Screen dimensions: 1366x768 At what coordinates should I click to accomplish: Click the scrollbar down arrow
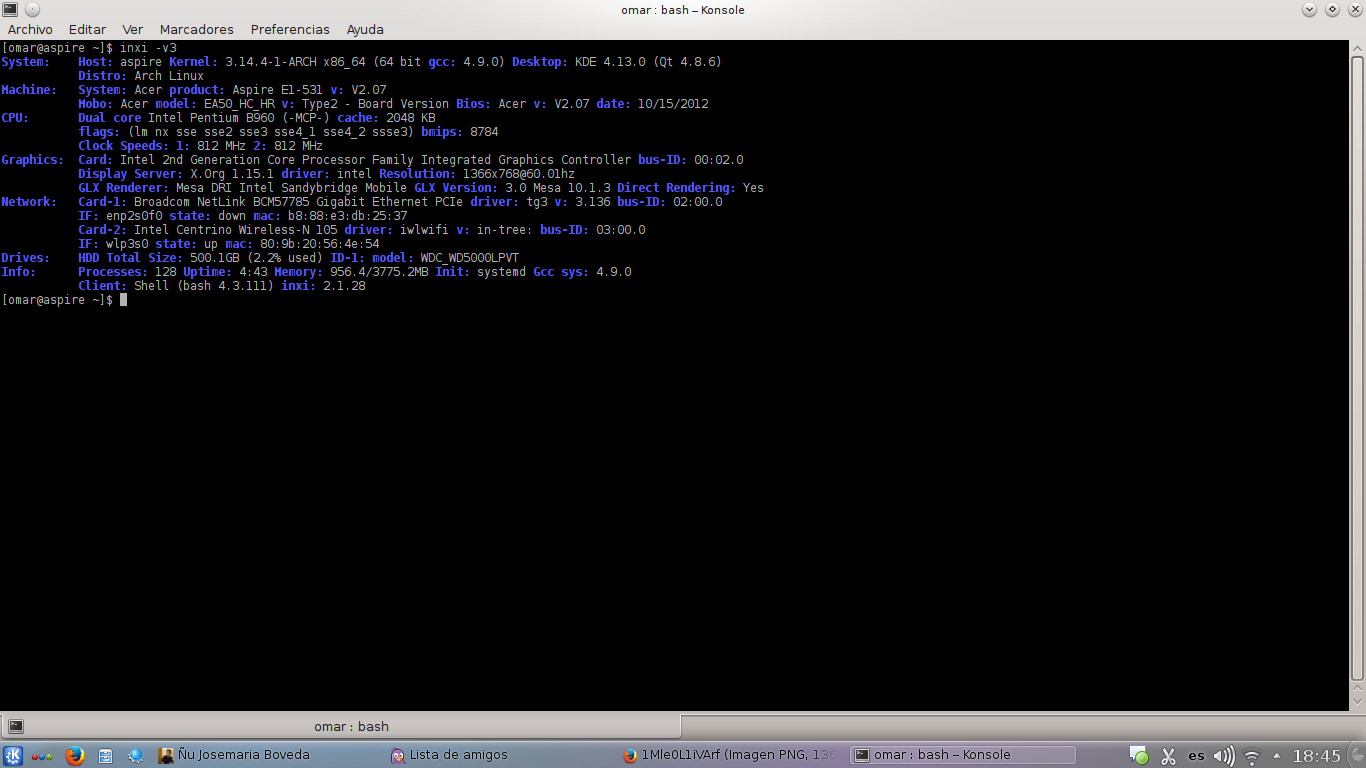pos(1357,704)
